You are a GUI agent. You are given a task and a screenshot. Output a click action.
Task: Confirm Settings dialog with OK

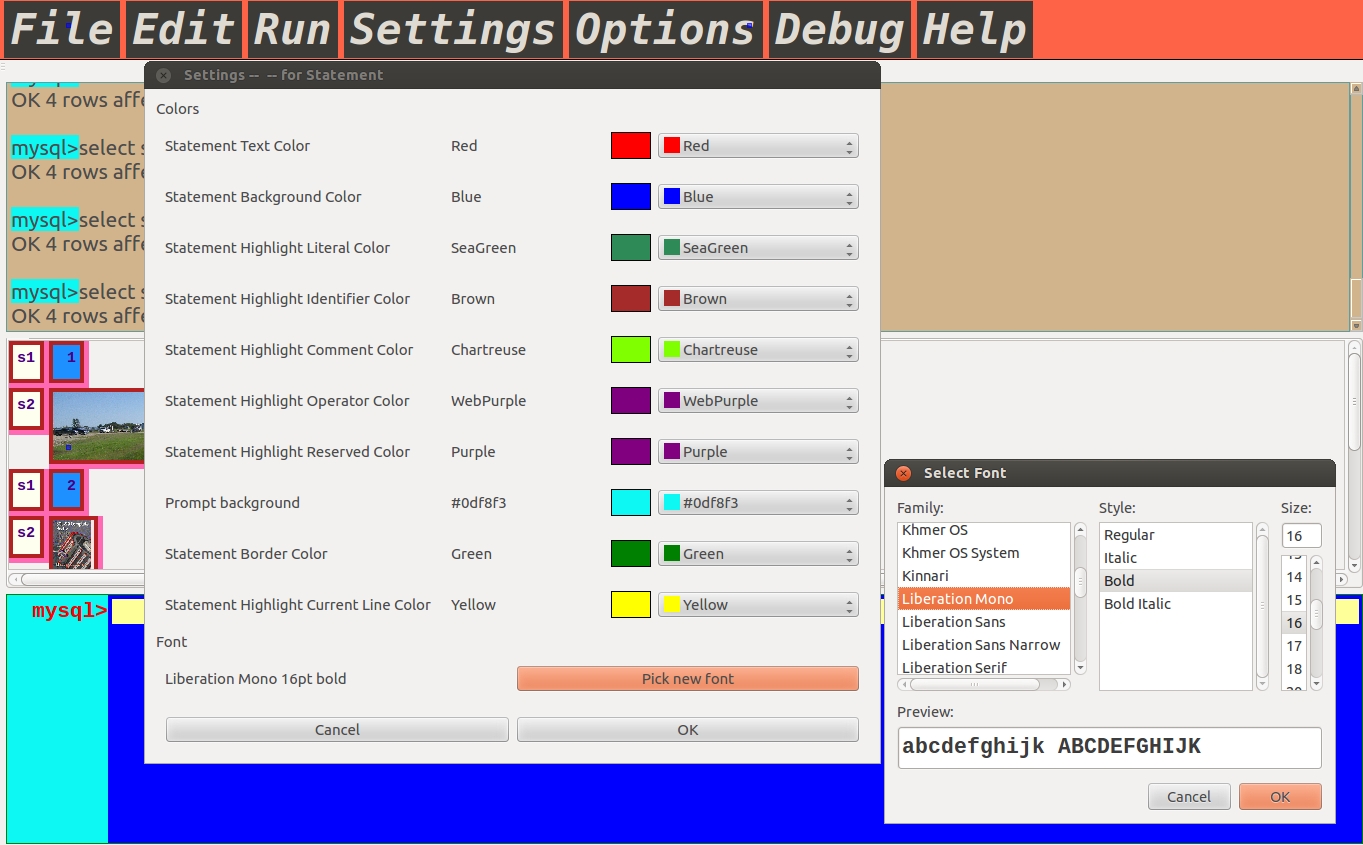click(688, 730)
